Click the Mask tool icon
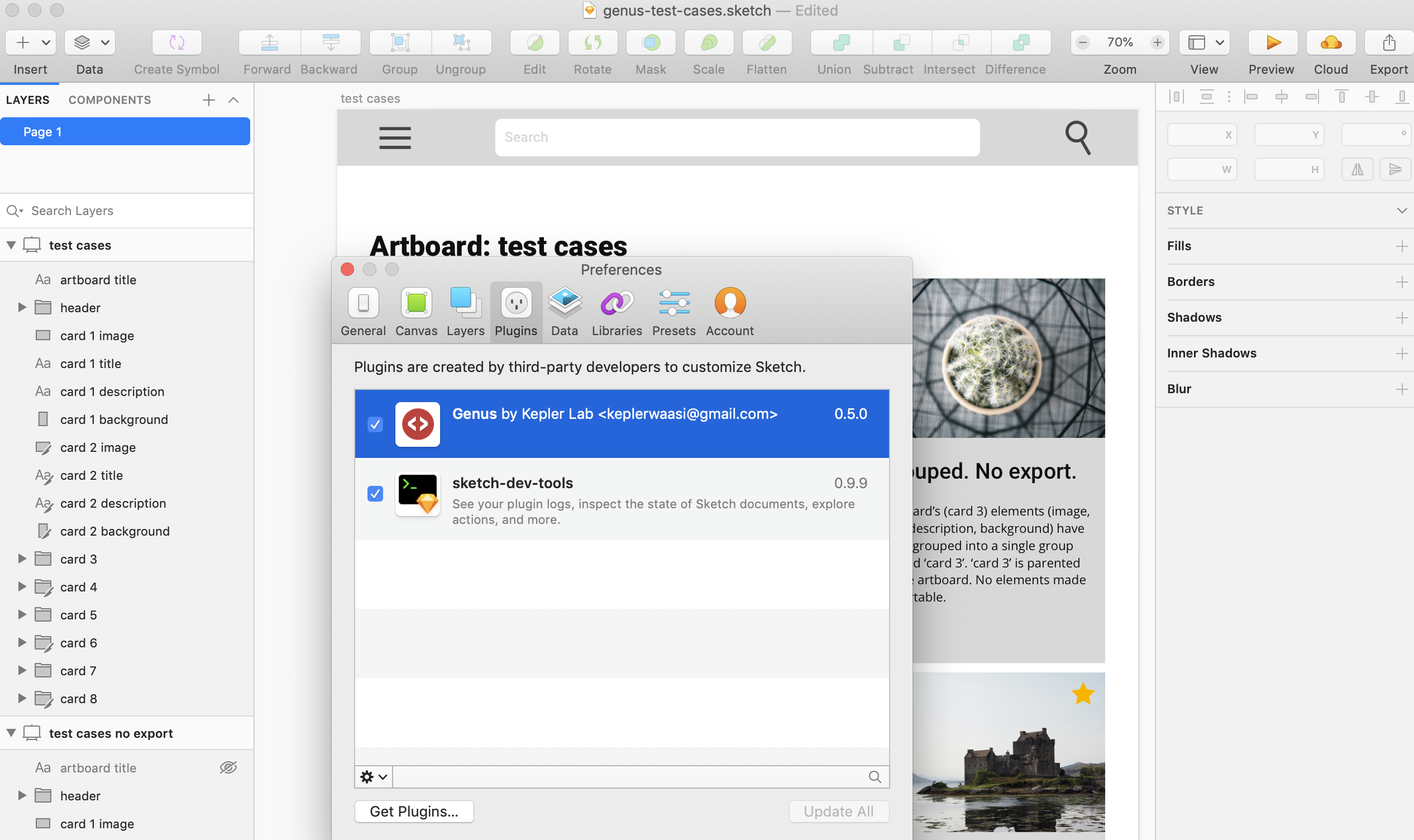 [651, 42]
